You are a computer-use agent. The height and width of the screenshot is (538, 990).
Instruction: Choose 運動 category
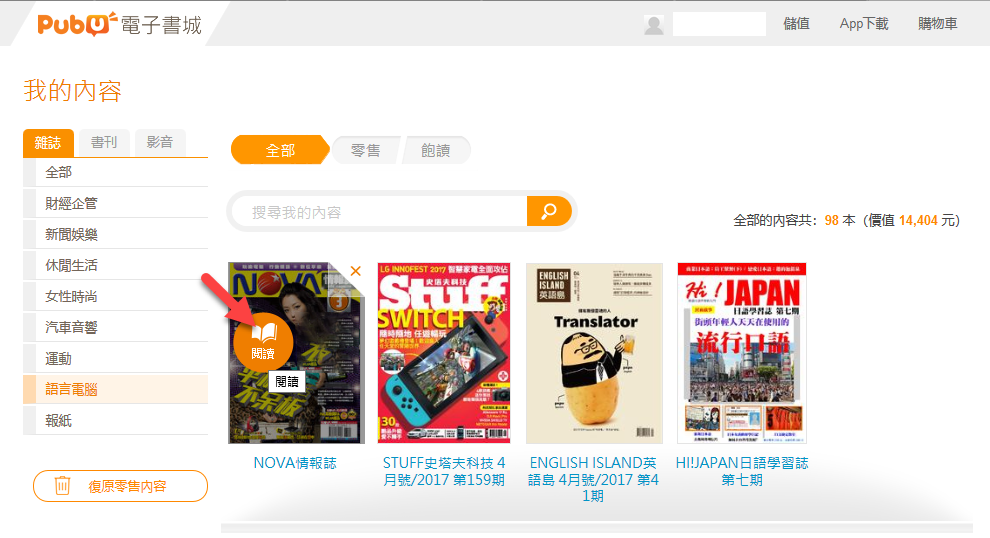click(x=116, y=359)
